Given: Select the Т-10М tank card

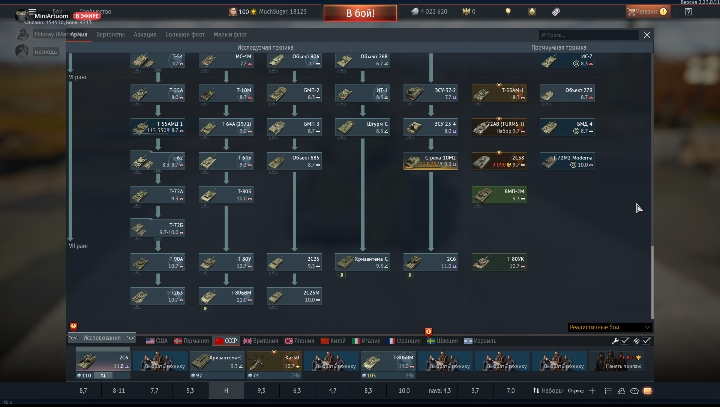Looking at the screenshot, I should coord(226,93).
